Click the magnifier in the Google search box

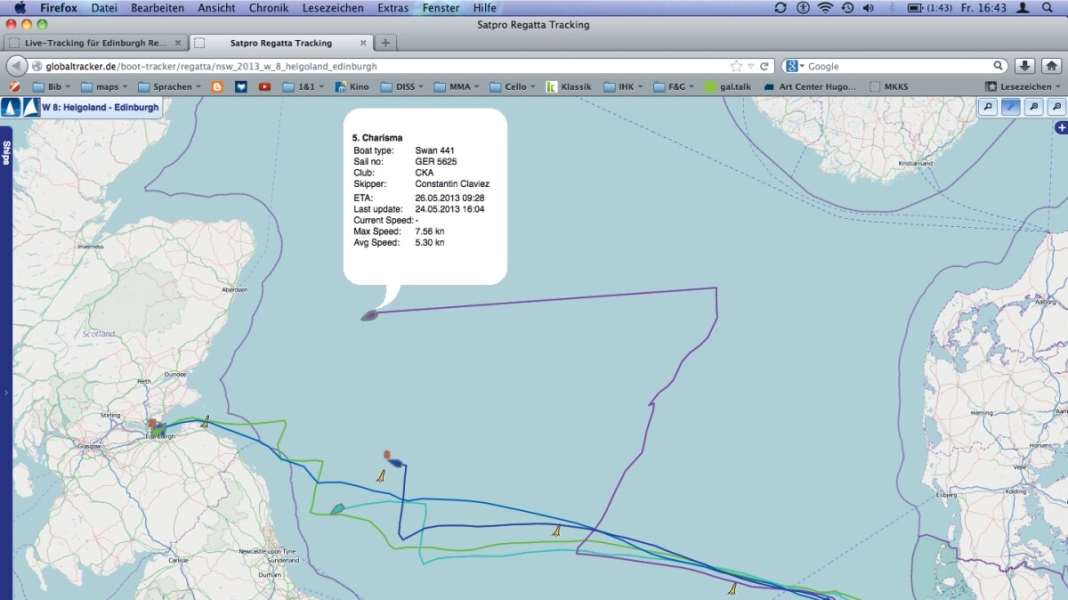(998, 66)
